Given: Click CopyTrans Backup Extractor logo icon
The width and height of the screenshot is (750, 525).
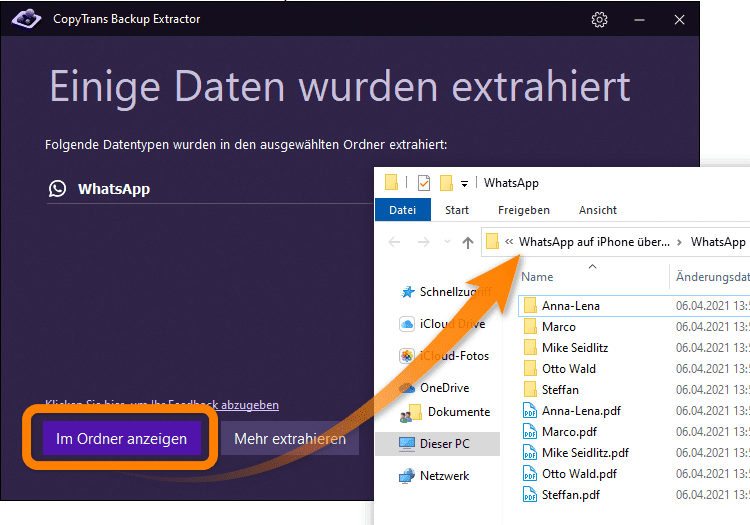Looking at the screenshot, I should click(26, 19).
